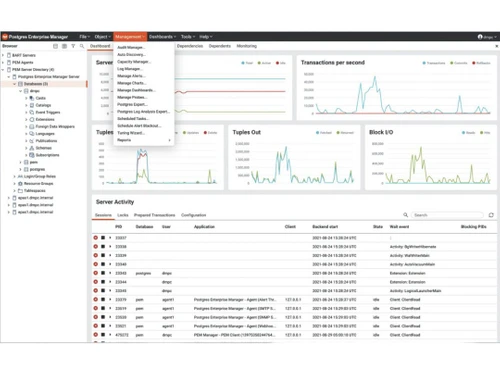The height and width of the screenshot is (375, 500).
Task: Choose Manage Alerts menu entry
Action: pos(131,76)
